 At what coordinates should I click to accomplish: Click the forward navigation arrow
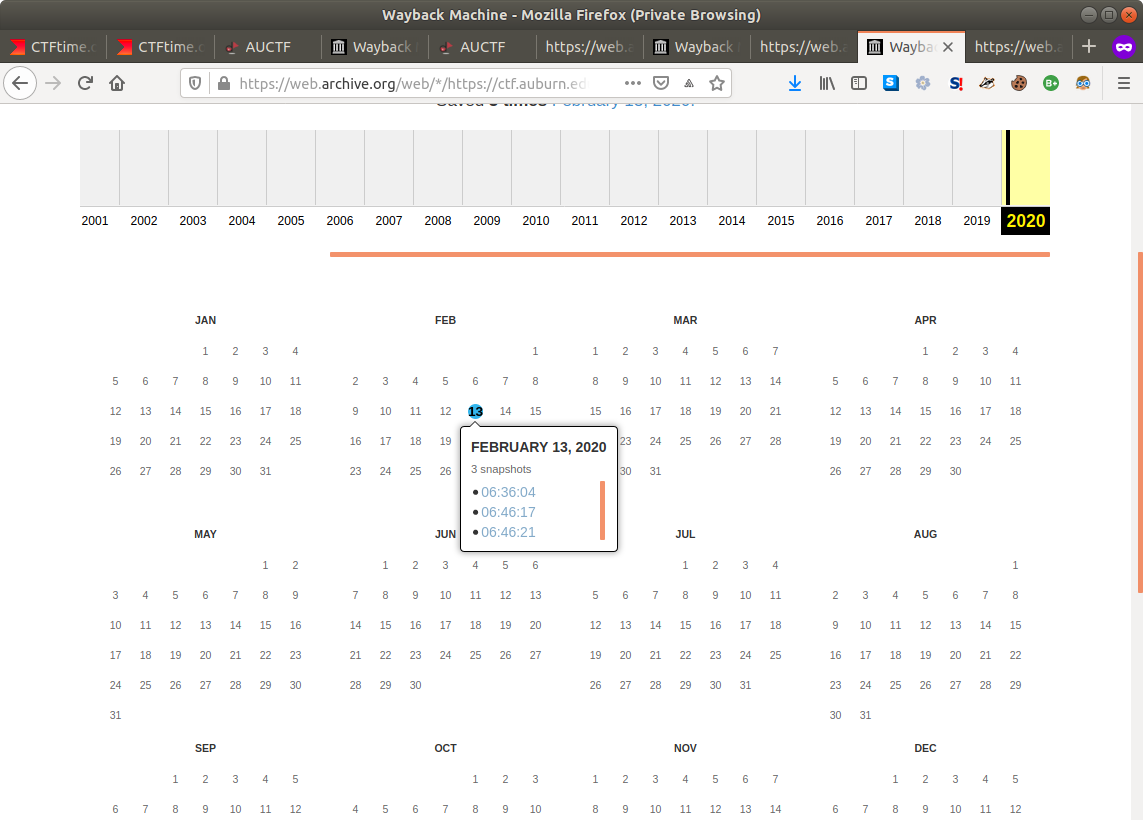click(53, 83)
